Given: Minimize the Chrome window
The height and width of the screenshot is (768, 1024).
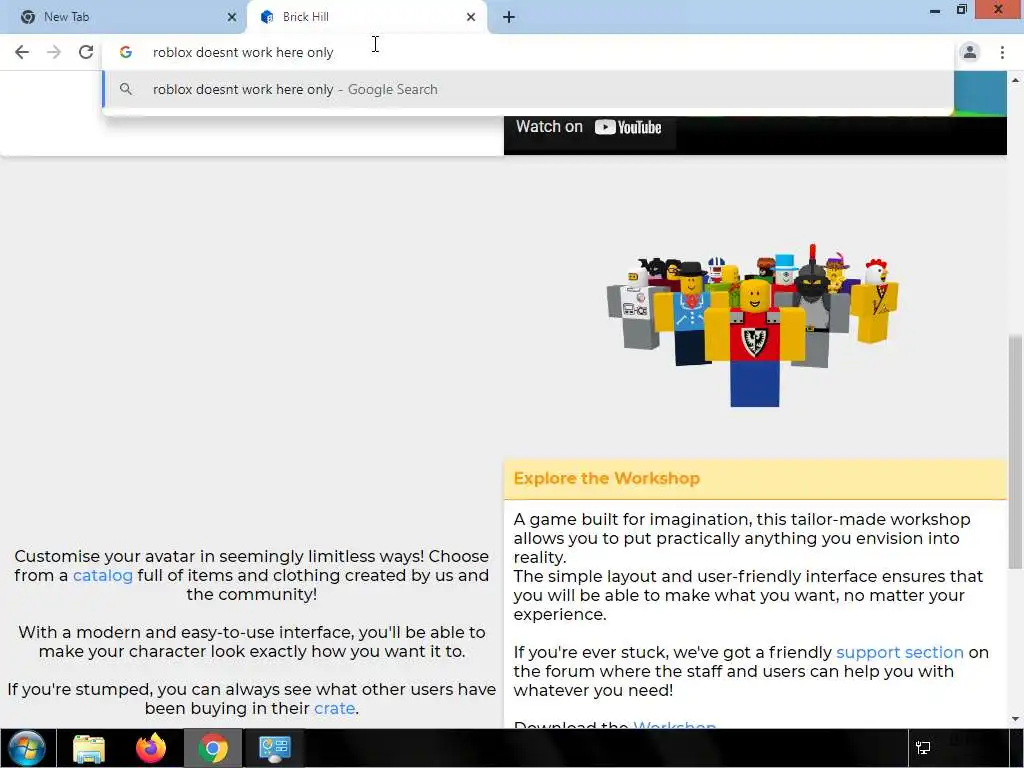Looking at the screenshot, I should [x=935, y=10].
